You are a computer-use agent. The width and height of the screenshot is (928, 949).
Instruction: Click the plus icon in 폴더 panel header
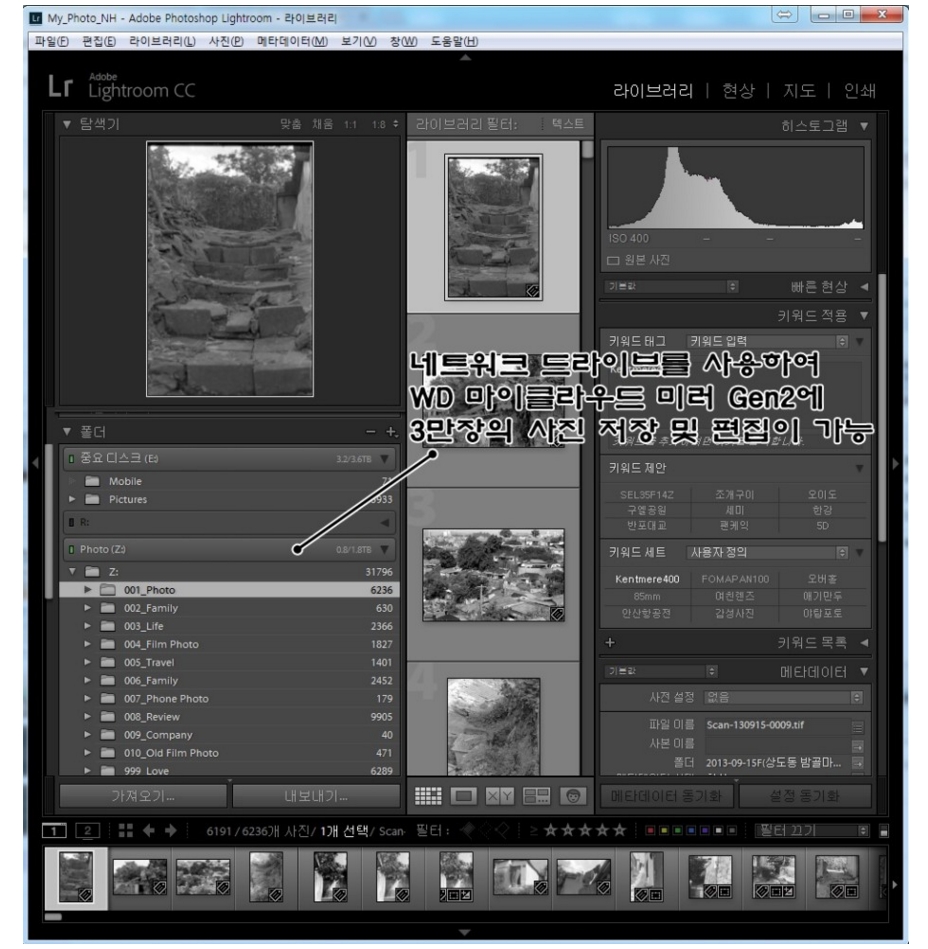[391, 432]
